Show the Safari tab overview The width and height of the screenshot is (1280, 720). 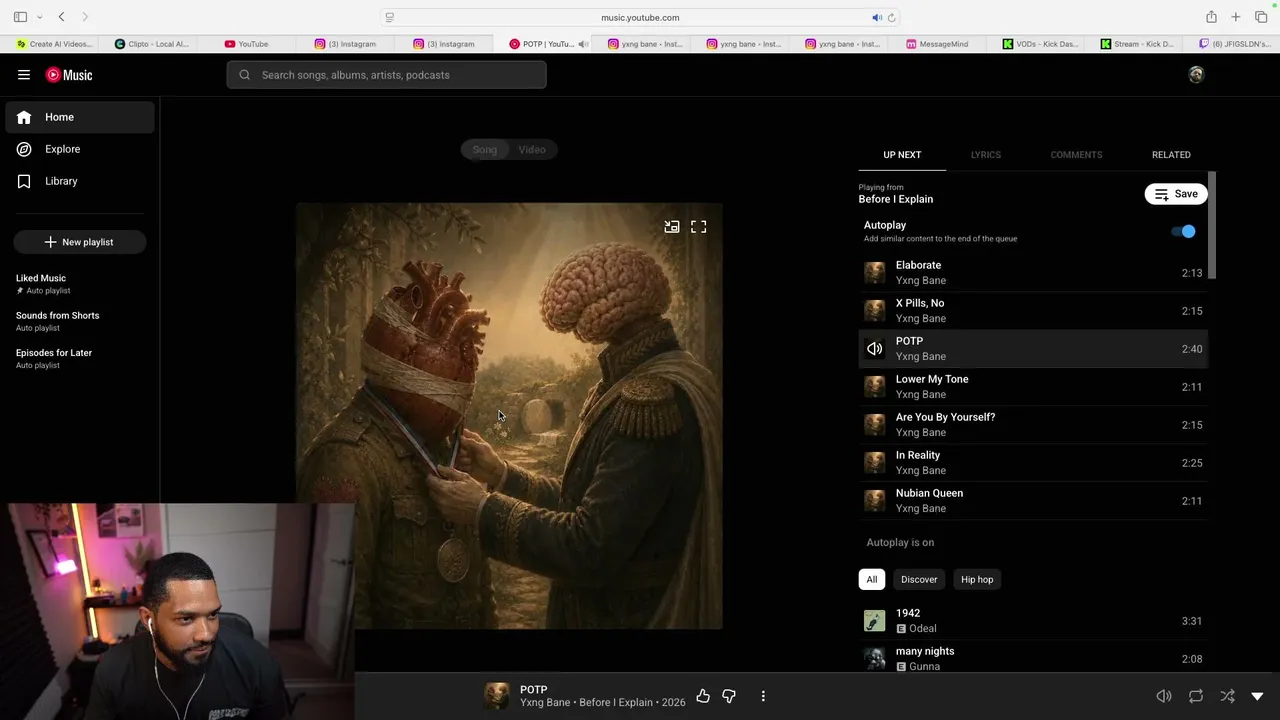(x=1261, y=17)
